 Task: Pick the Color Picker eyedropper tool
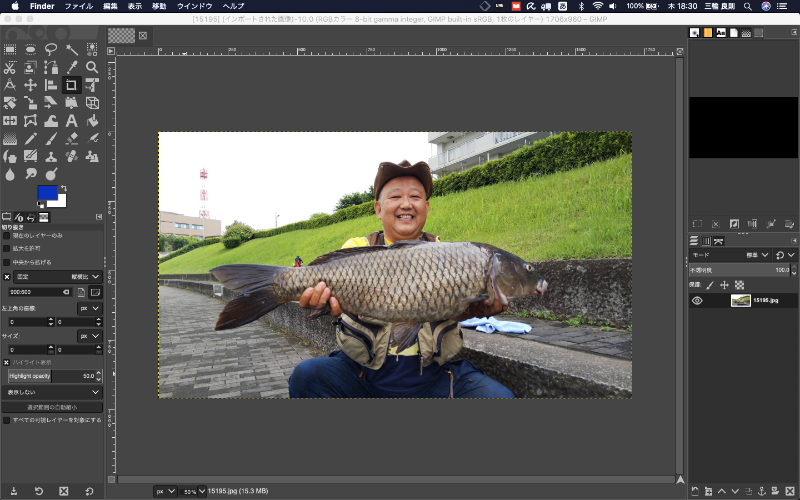pos(71,68)
